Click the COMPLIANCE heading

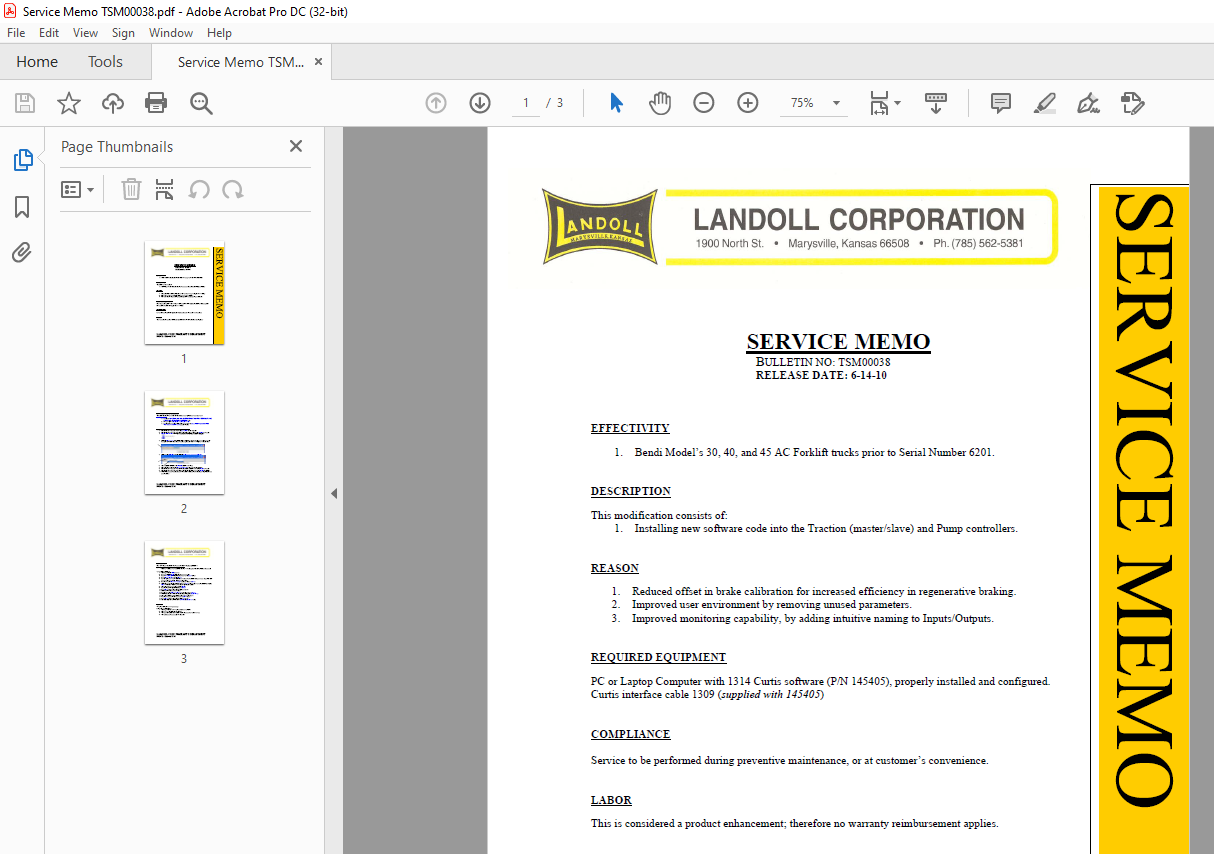tap(630, 734)
